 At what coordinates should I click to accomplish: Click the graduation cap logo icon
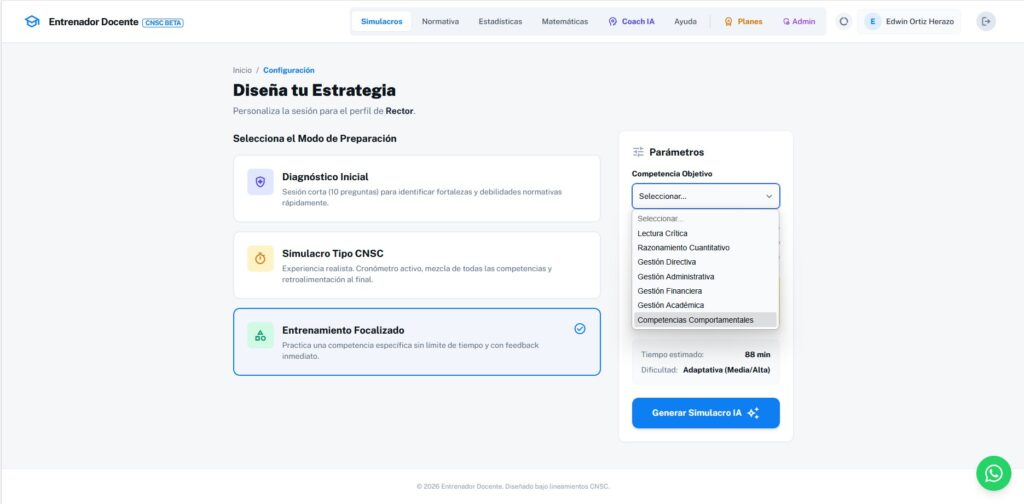click(x=32, y=21)
